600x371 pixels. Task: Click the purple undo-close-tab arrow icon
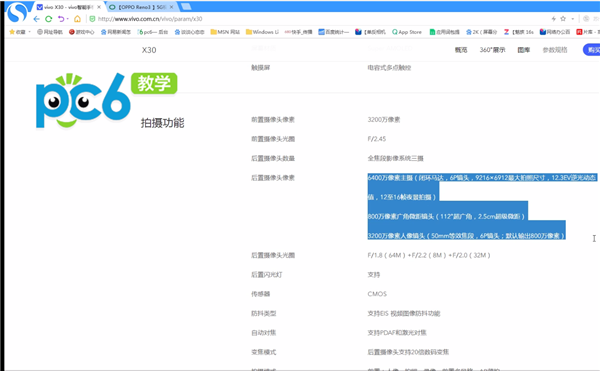[61, 19]
